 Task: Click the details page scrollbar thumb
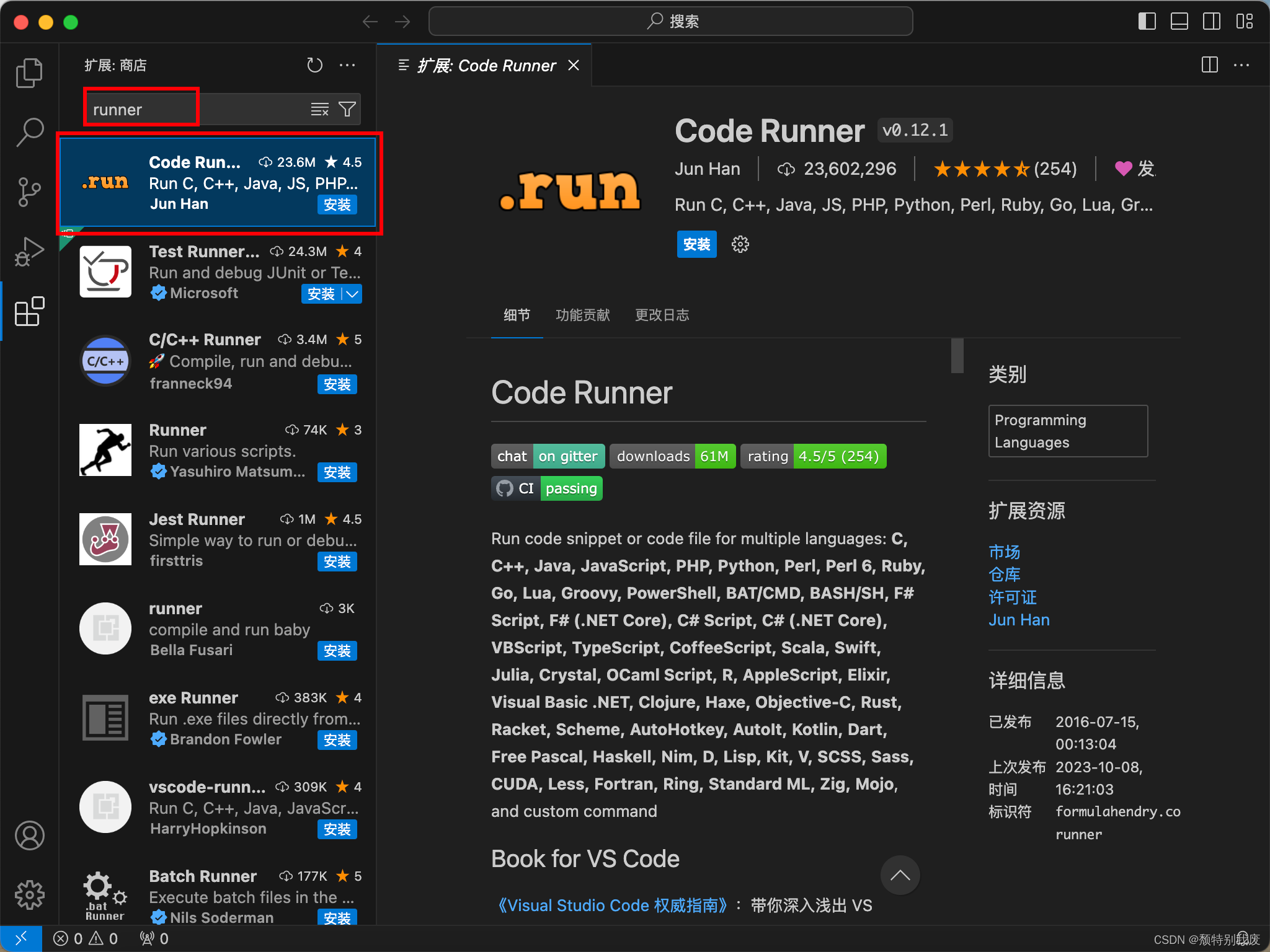pos(957,356)
